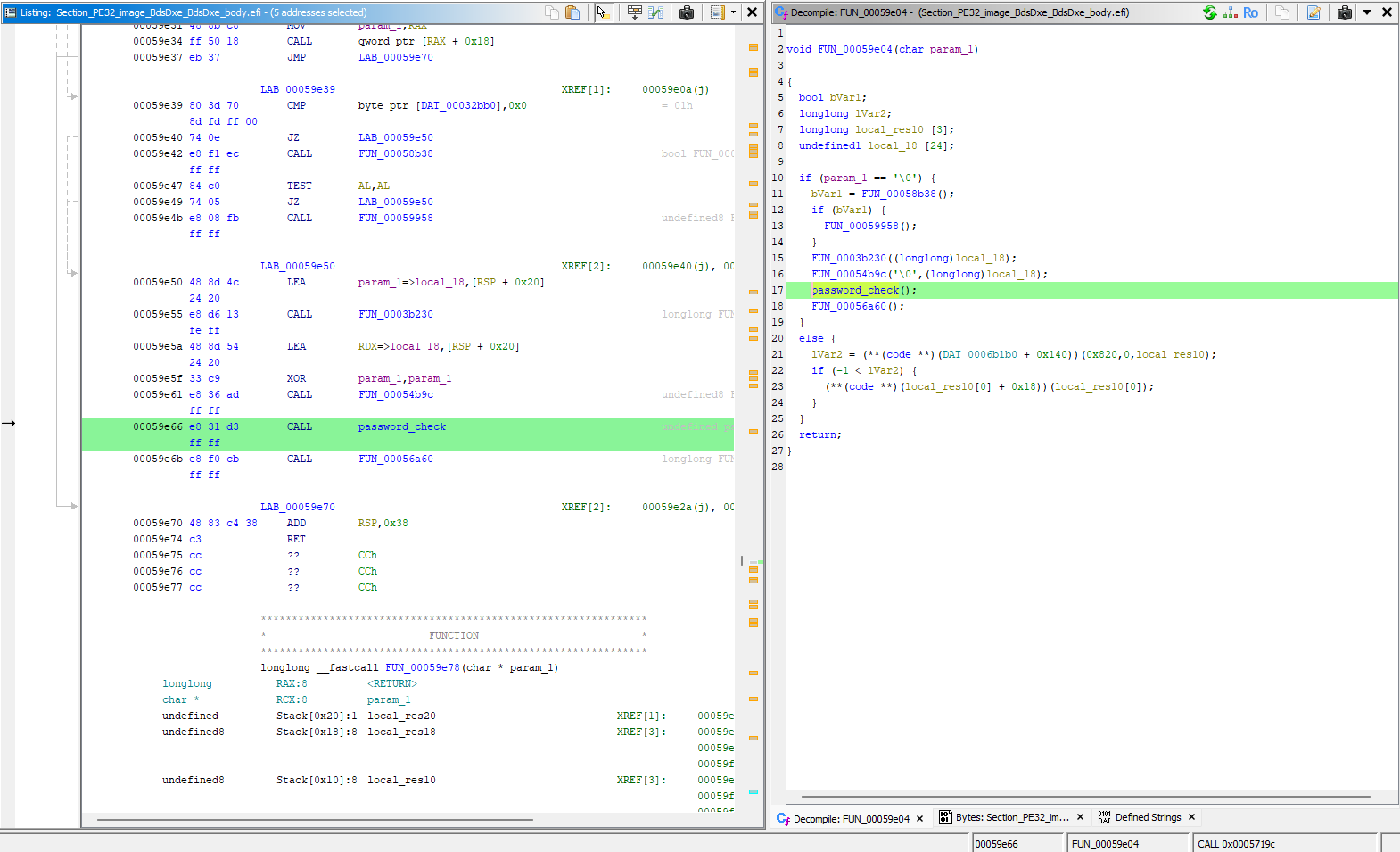Click FUN_00059958() in decompiler line 13
The width and height of the screenshot is (1400, 852).
(x=869, y=226)
